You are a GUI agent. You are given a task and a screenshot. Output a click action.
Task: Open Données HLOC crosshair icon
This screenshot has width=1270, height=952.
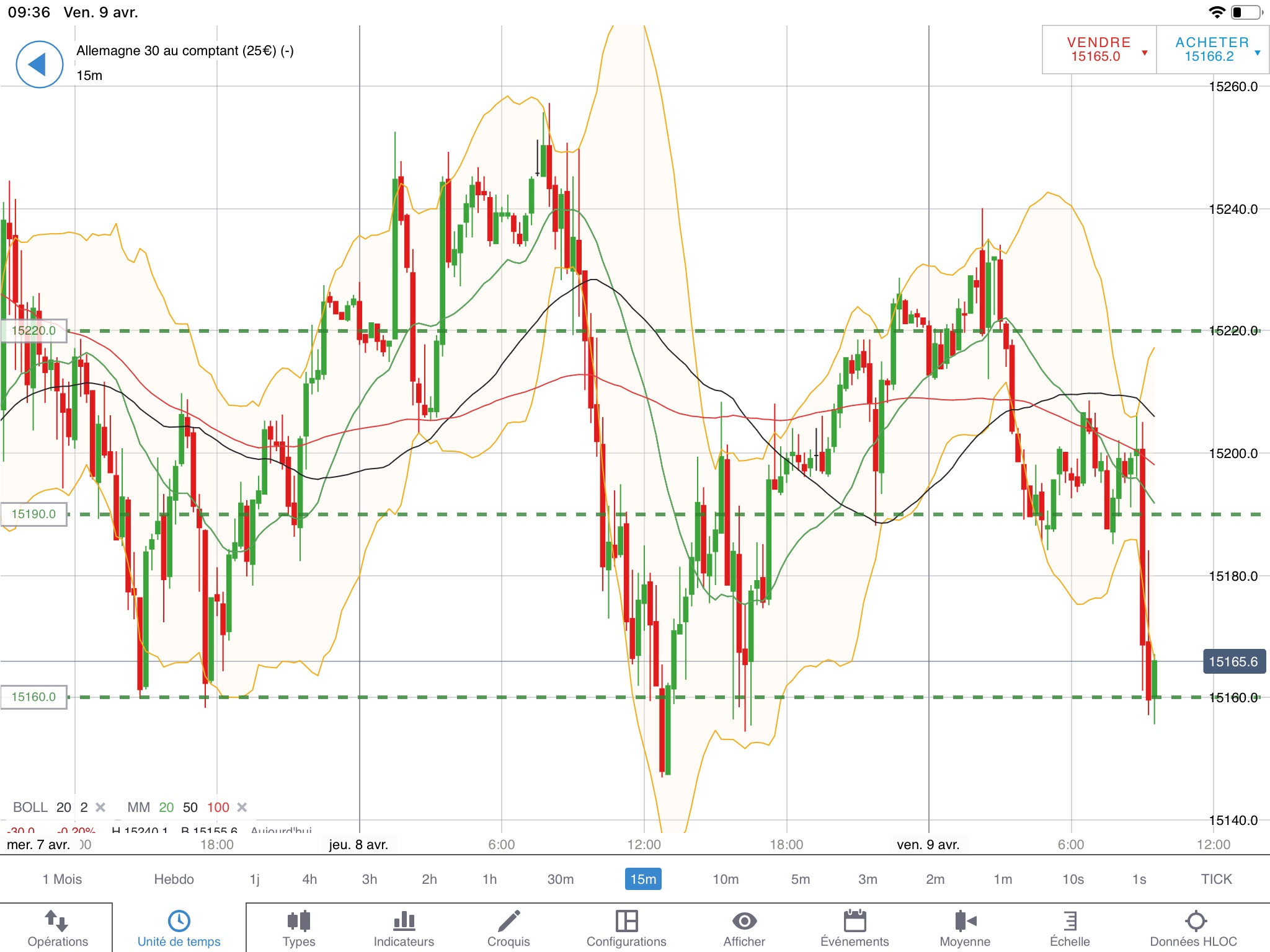pos(1195,921)
